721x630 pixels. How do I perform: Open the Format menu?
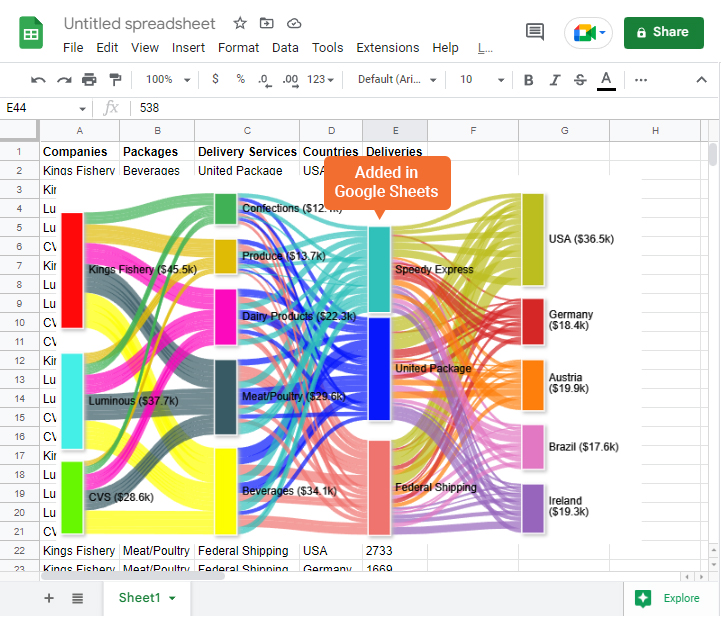tap(238, 48)
